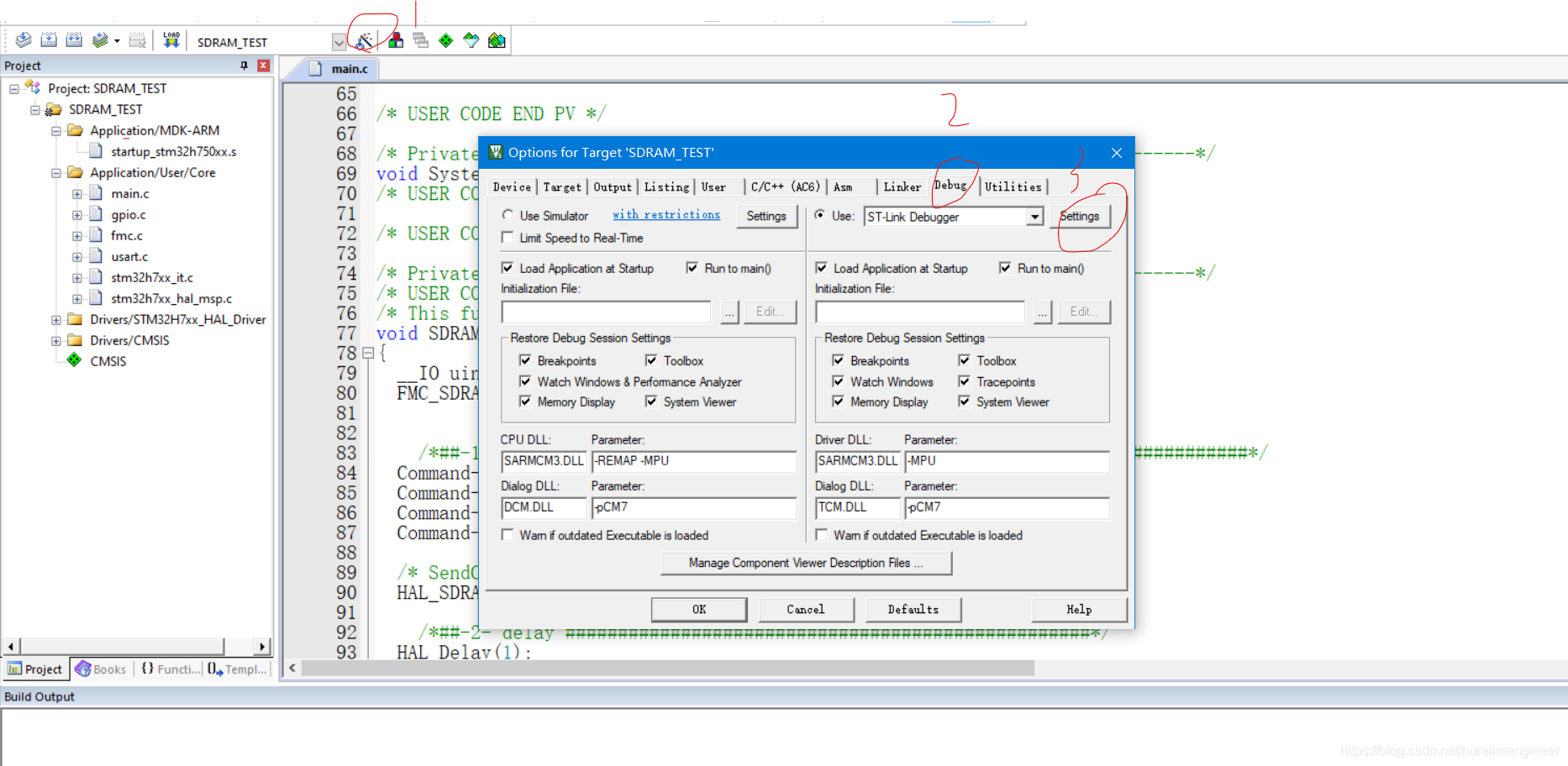The image size is (1568, 766).
Task: Click the LOAD download-to-flash icon
Action: pyautogui.click(x=171, y=40)
